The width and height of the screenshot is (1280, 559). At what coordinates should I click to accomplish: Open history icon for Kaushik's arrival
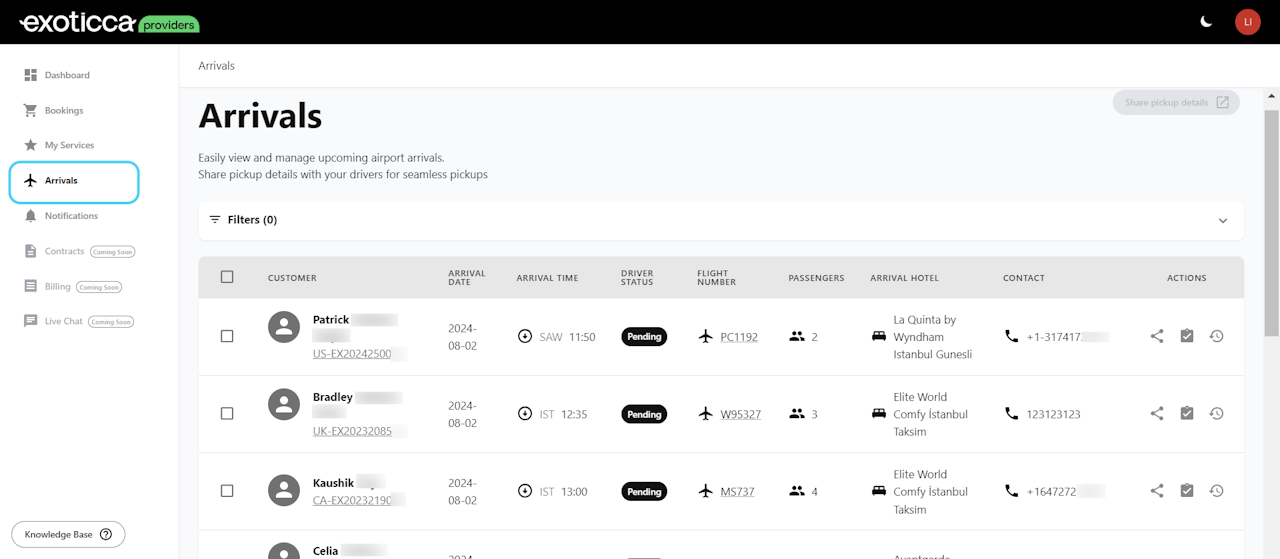pyautogui.click(x=1216, y=491)
